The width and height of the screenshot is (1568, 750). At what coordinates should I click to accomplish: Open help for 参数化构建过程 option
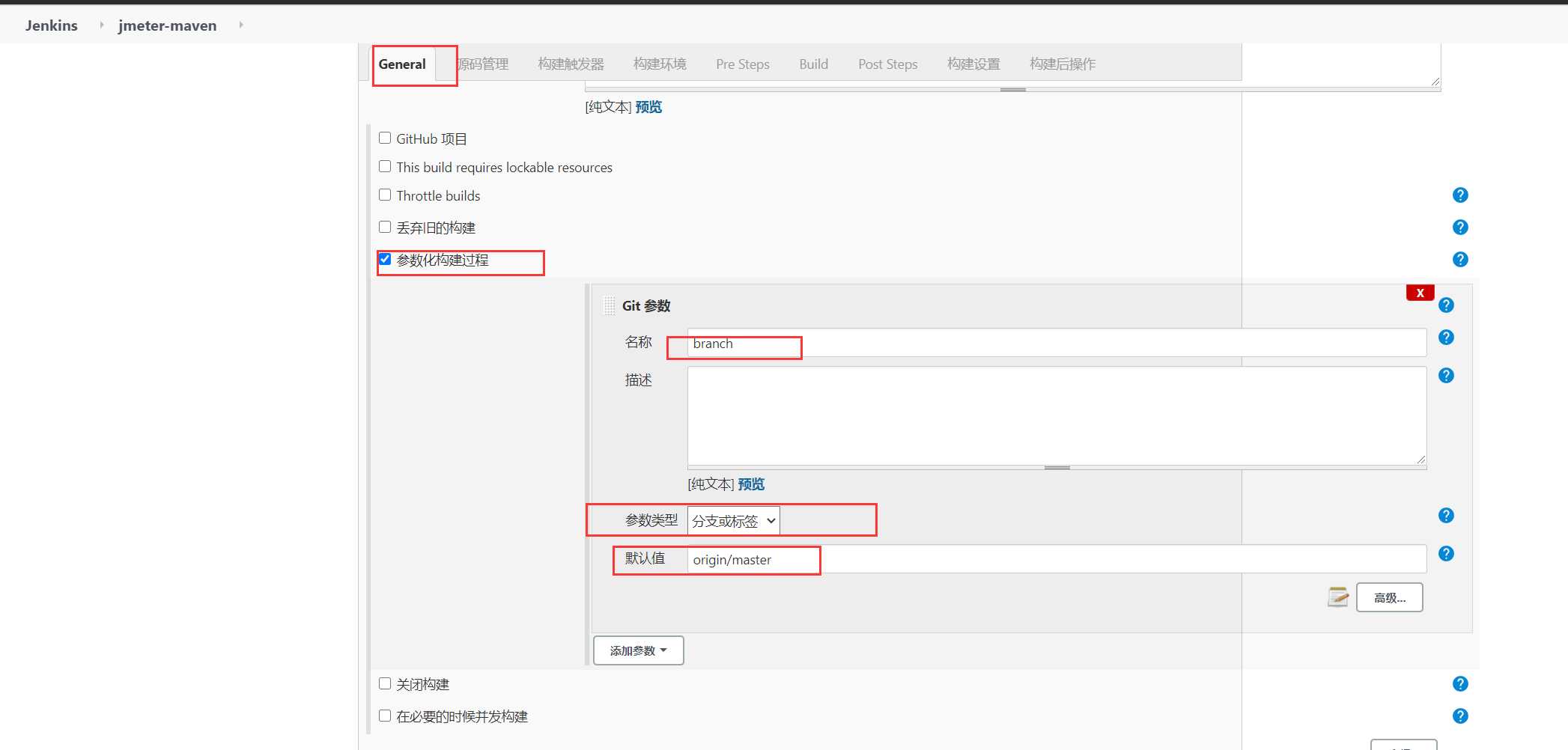(1459, 260)
